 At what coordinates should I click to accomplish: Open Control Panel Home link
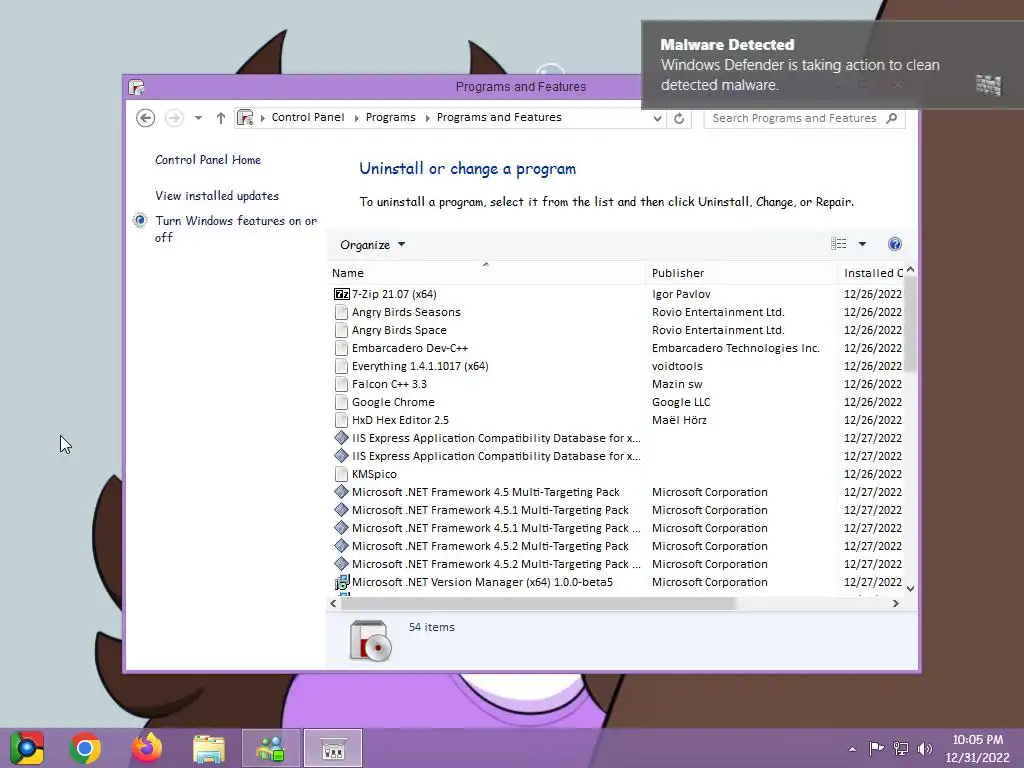pos(208,160)
